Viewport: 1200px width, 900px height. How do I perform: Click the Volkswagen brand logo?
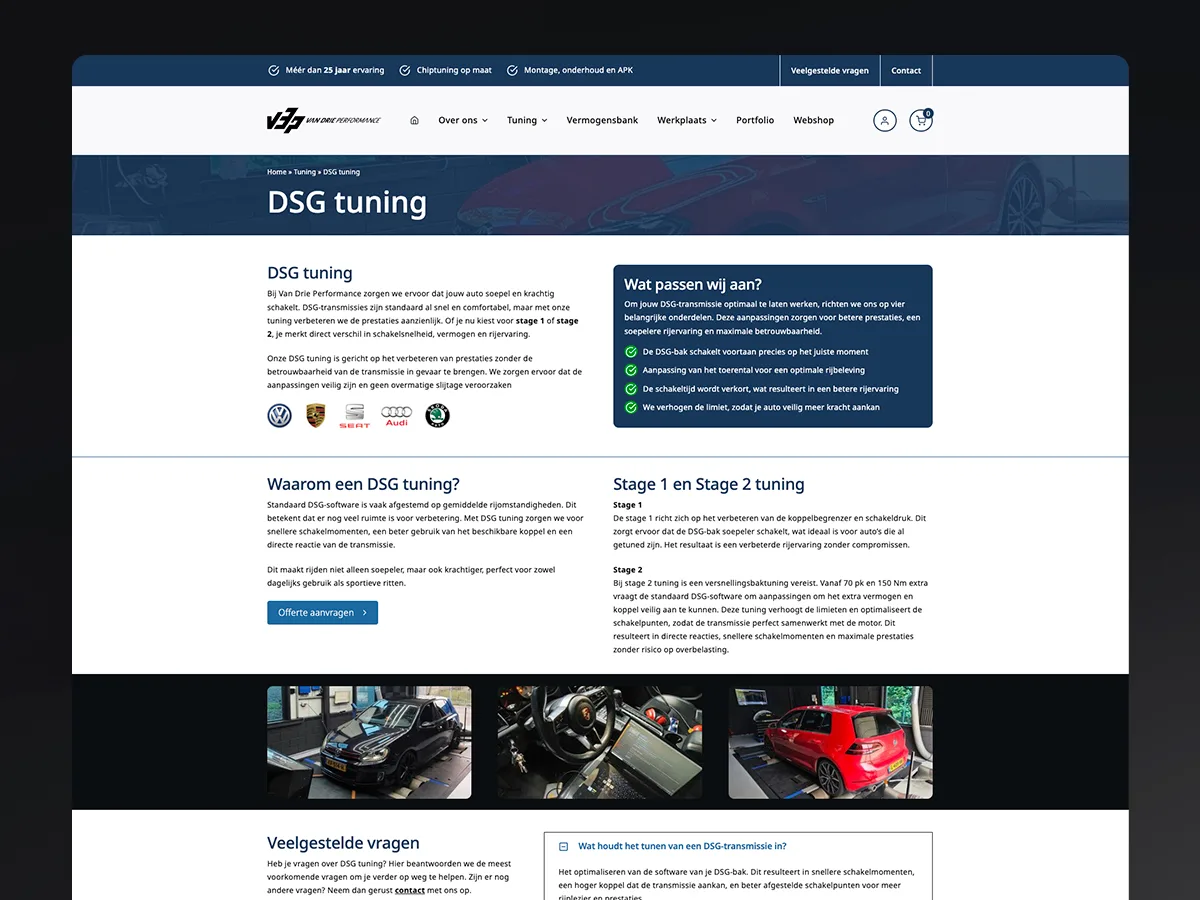[x=279, y=416]
